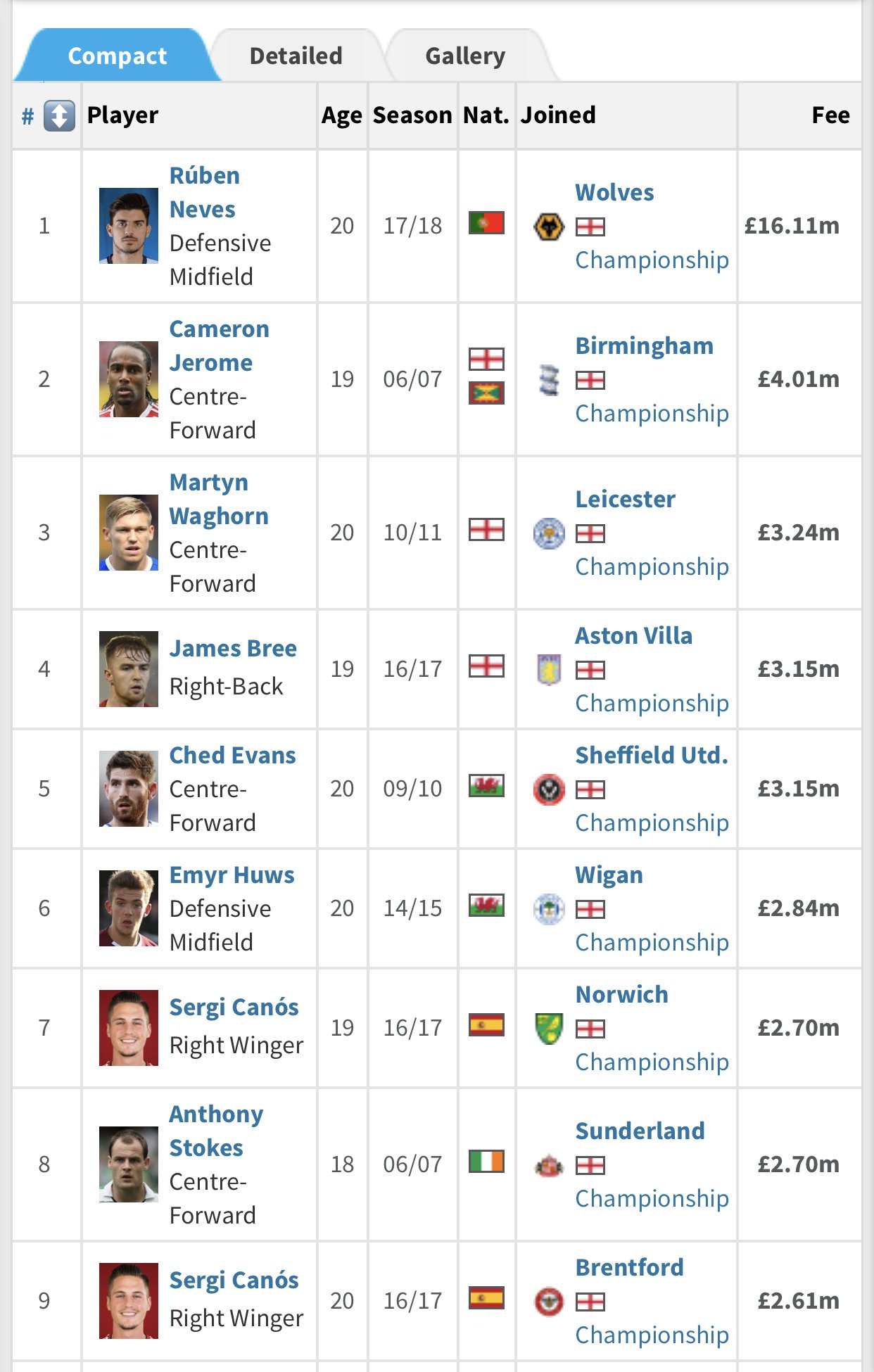Click the Leicester club crest icon

(x=549, y=533)
